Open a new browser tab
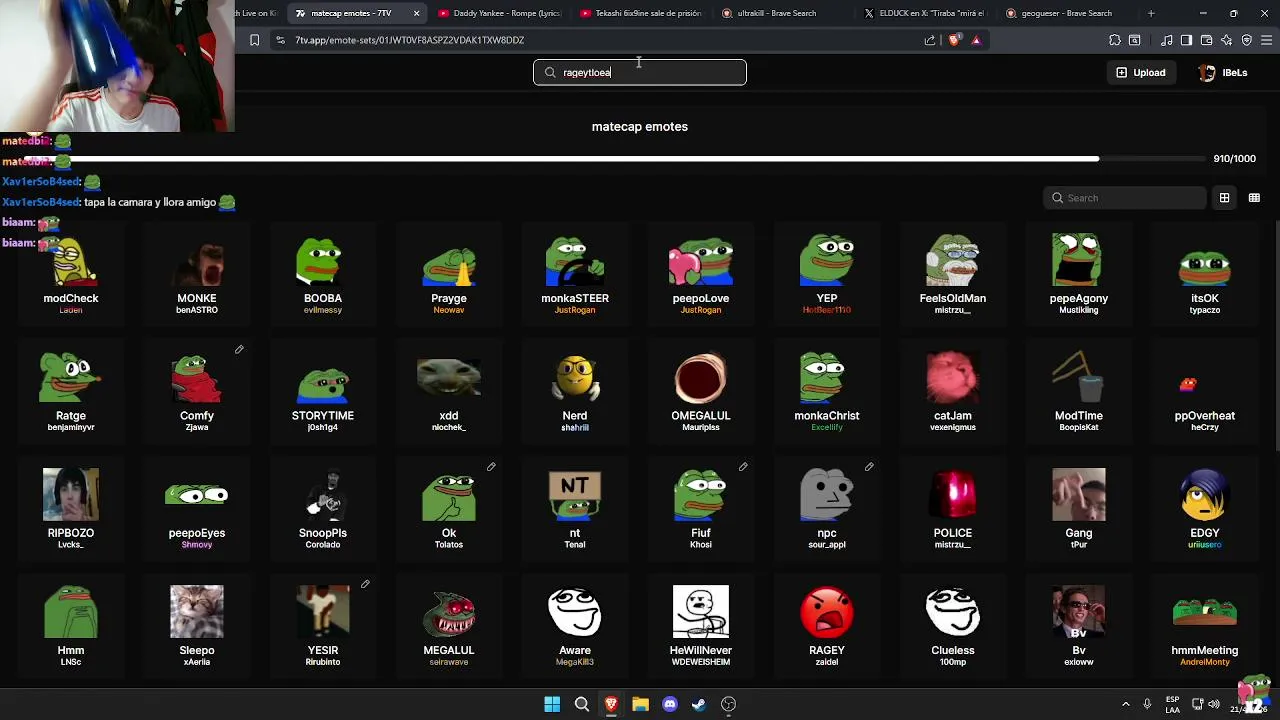 click(x=1151, y=13)
